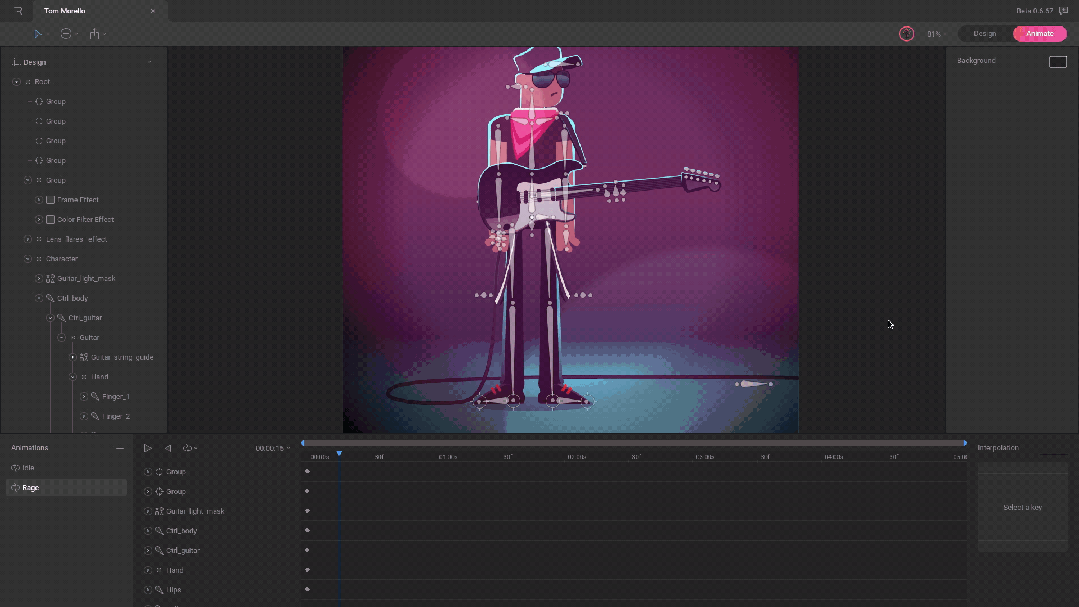Click the round avatar icon near zoom
The image size is (1079, 607).
pos(906,34)
